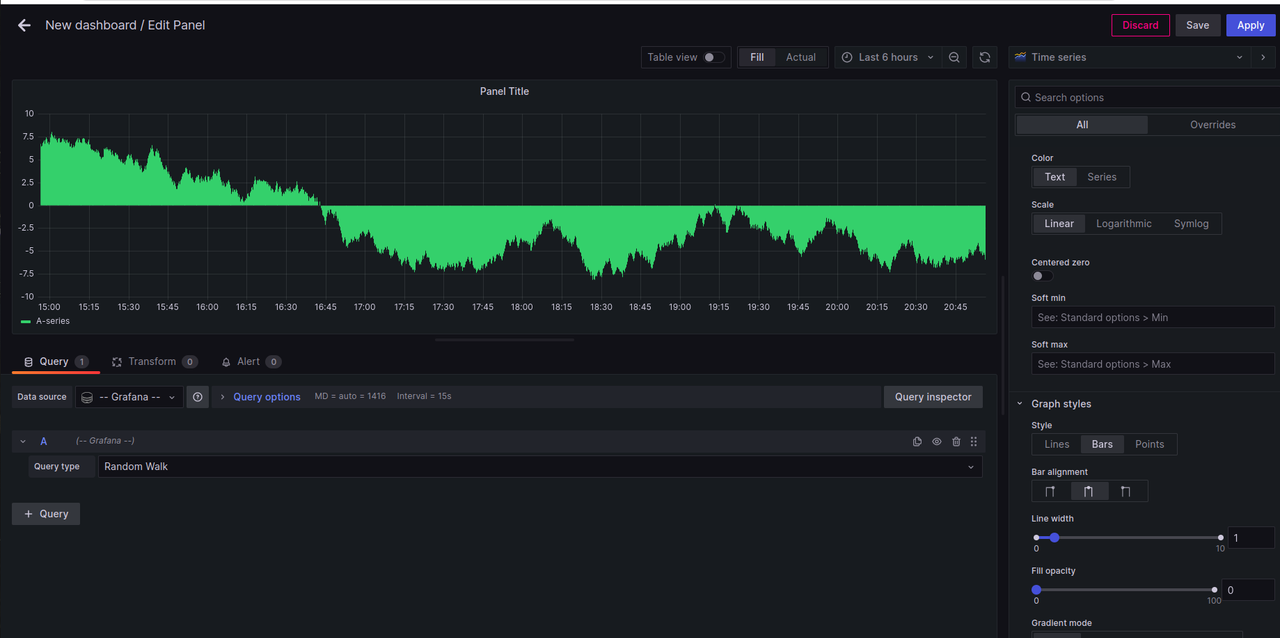1280x638 pixels.
Task: Set graph style to Lines
Action: [1057, 444]
